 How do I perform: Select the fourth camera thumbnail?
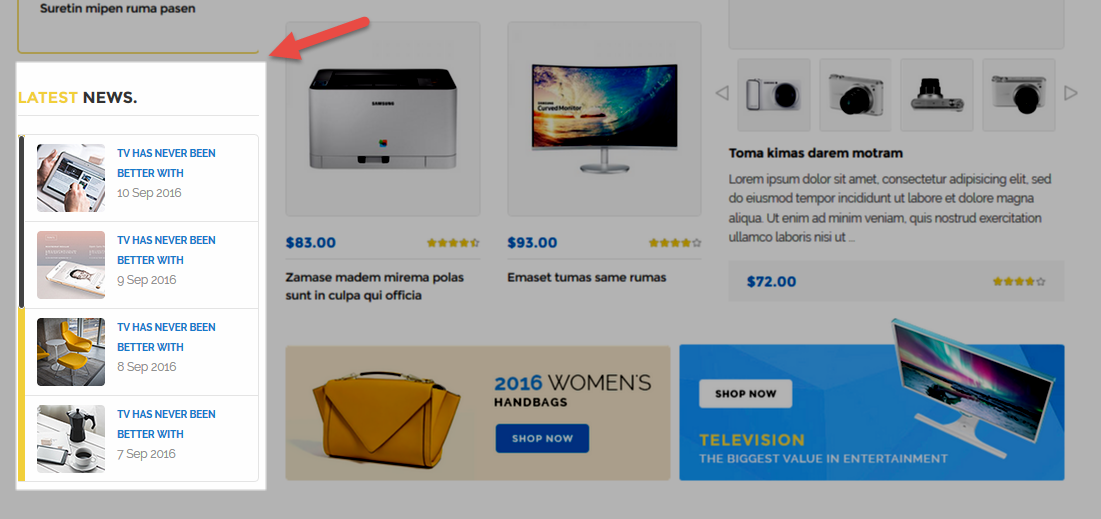tap(1018, 95)
